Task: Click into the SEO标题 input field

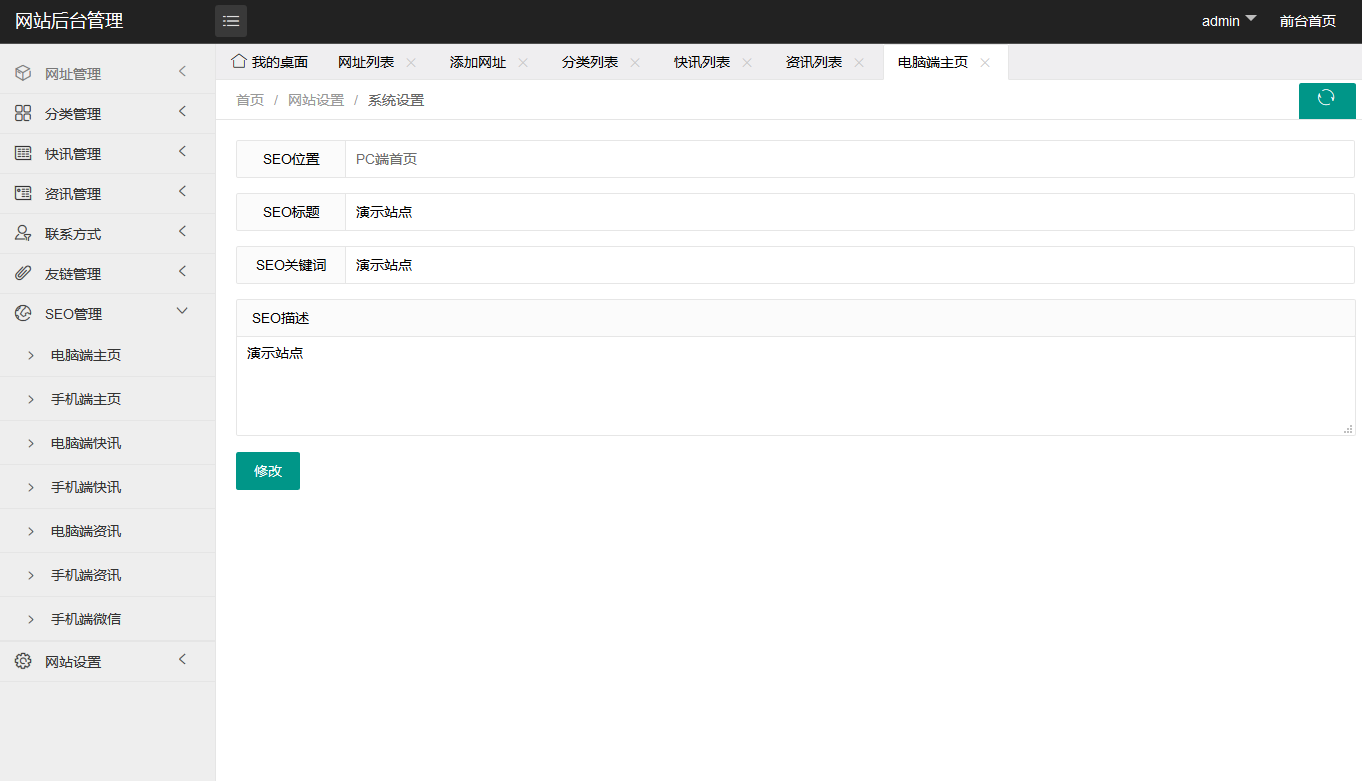Action: 848,212
